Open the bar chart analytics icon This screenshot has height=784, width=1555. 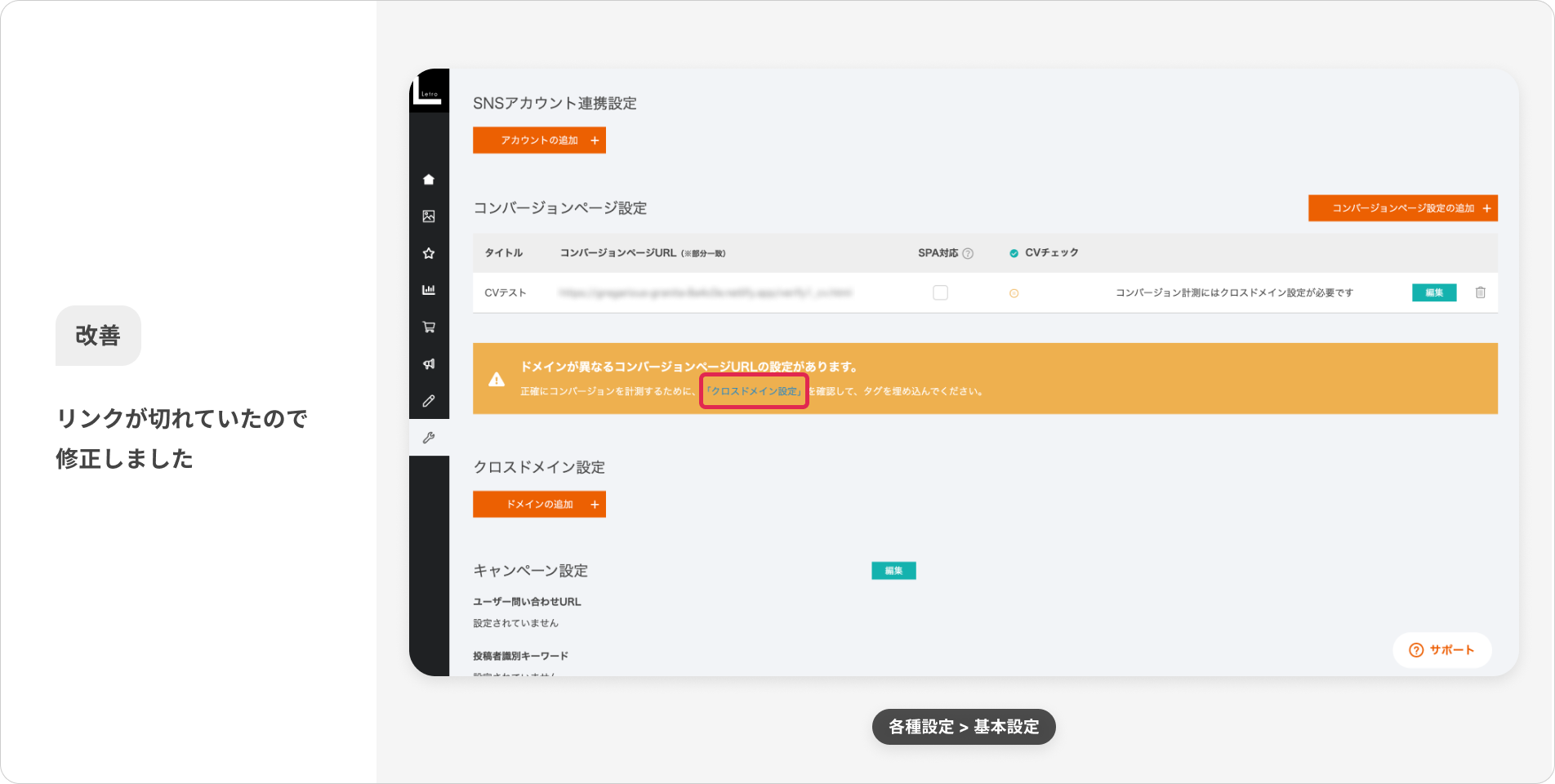coord(429,290)
